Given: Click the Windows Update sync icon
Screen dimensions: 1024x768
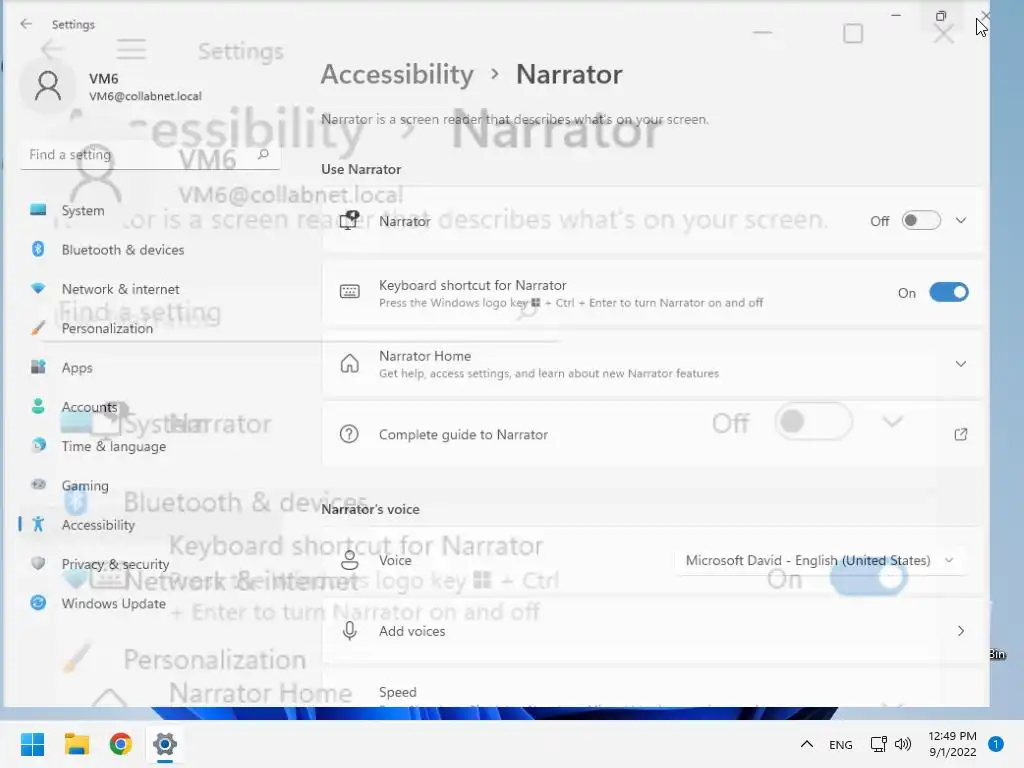Looking at the screenshot, I should point(39,602).
